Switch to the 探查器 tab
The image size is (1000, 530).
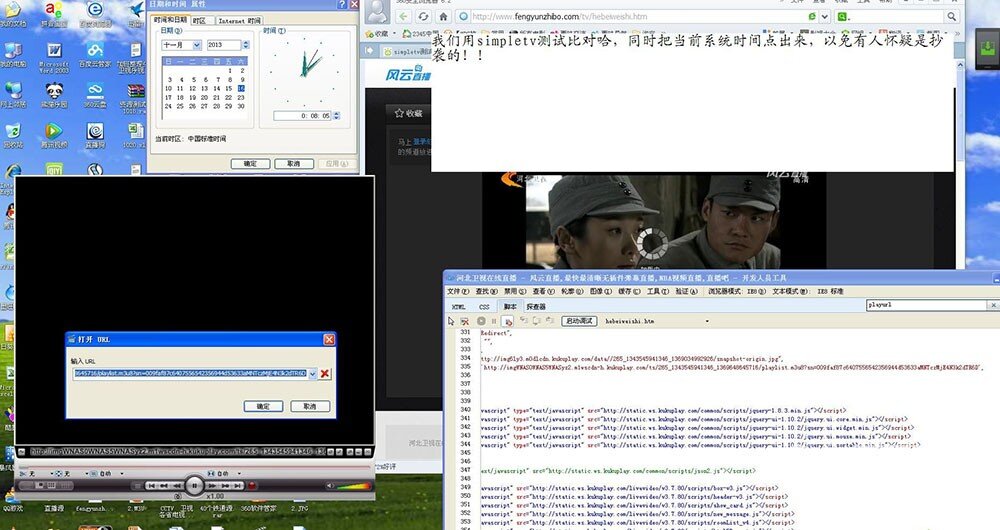tap(536, 307)
